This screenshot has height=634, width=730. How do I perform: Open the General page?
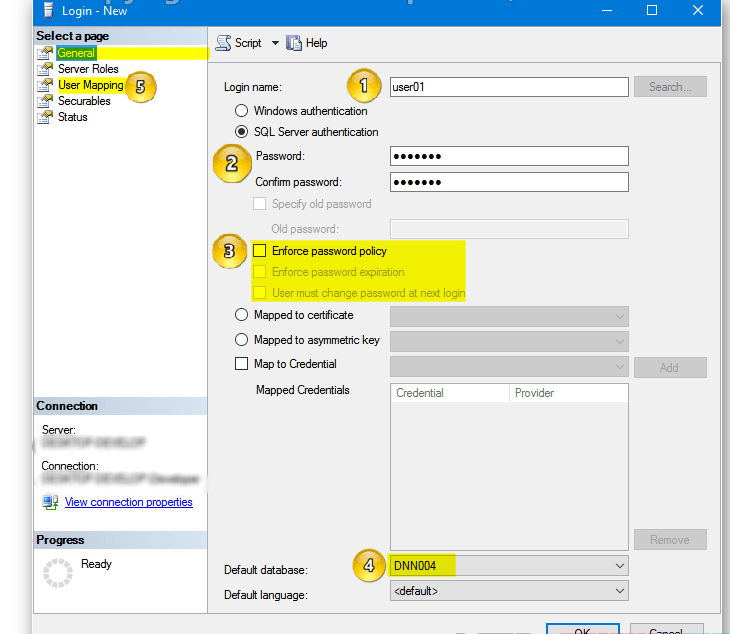(76, 53)
